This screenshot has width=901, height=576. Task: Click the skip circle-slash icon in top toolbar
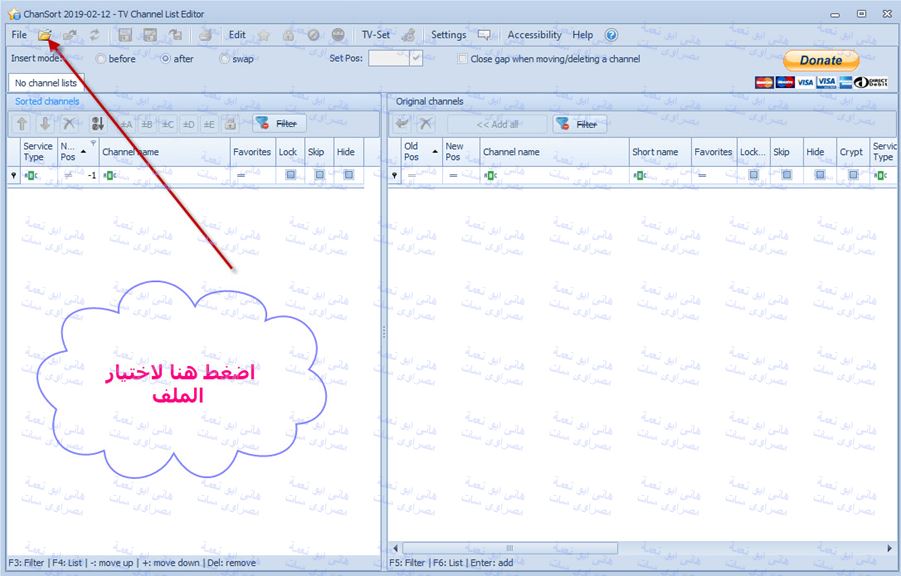pyautogui.click(x=313, y=35)
